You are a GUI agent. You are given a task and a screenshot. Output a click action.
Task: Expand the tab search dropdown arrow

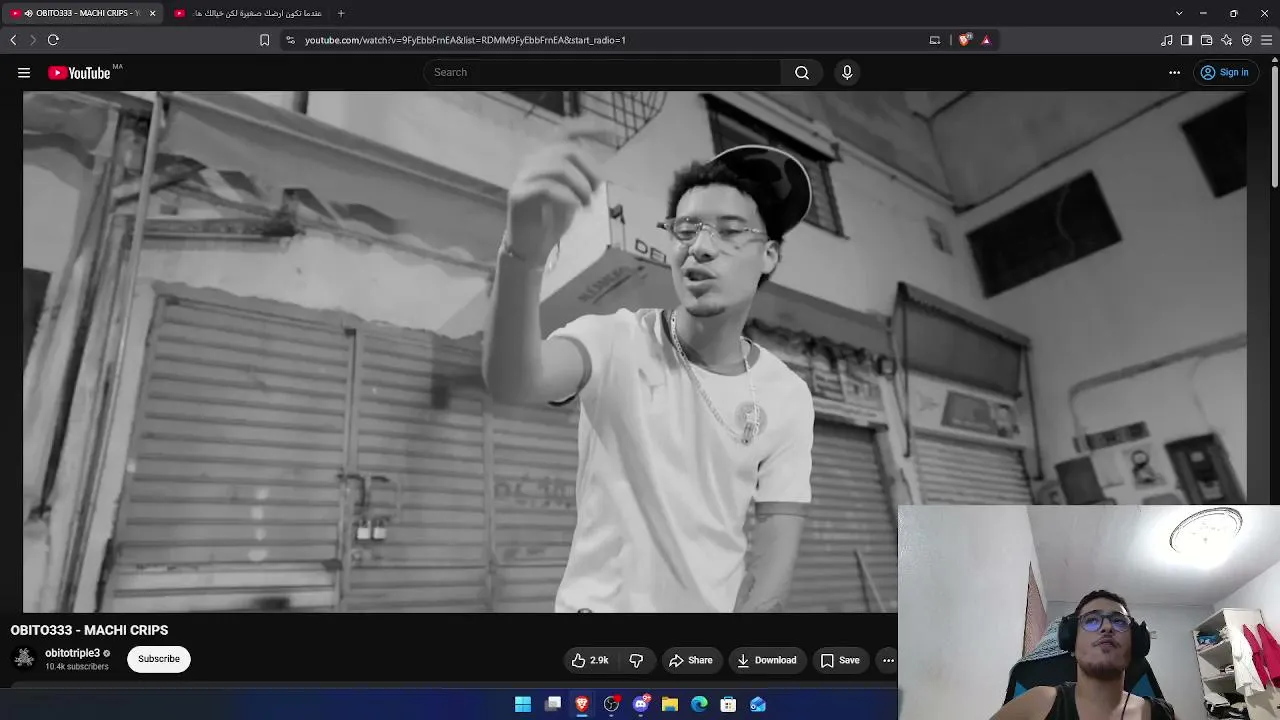[x=1179, y=13]
